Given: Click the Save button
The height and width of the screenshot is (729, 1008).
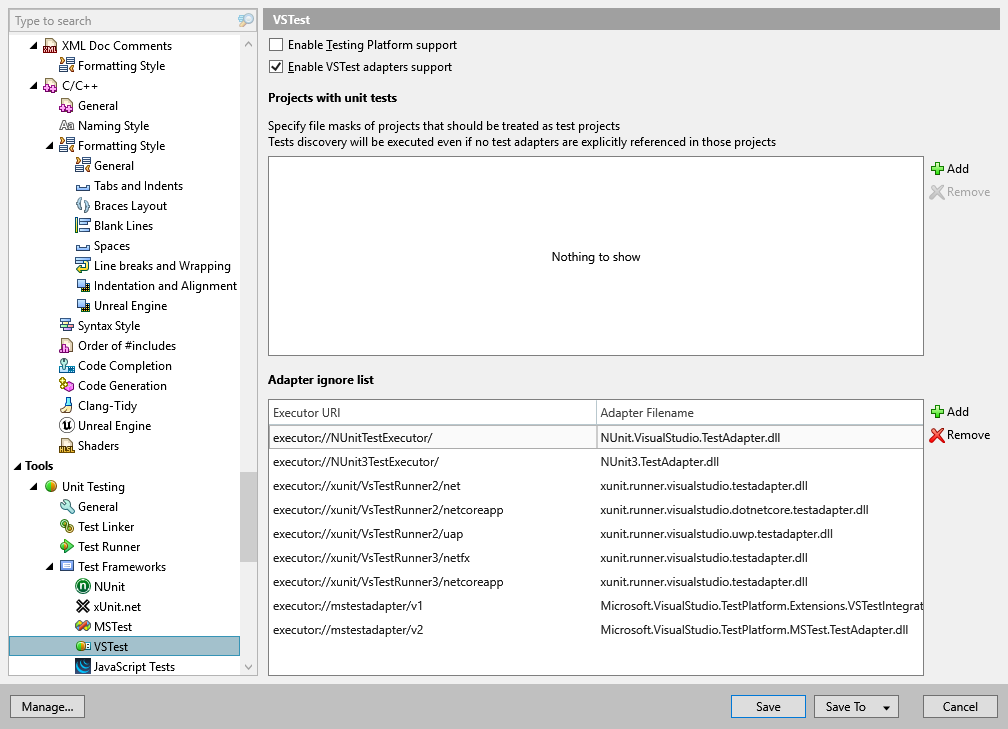Looking at the screenshot, I should (768, 706).
